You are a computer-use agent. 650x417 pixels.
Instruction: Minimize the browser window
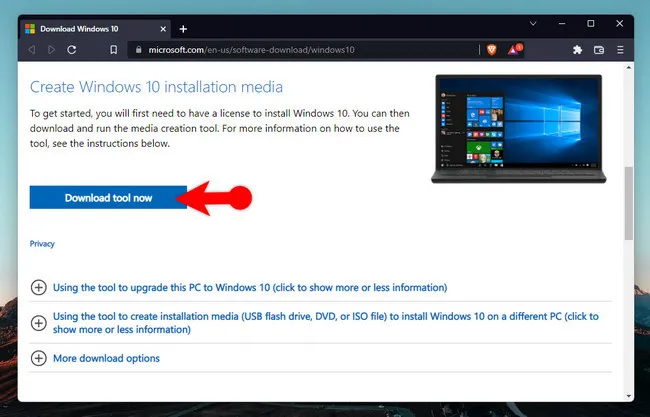[x=562, y=24]
